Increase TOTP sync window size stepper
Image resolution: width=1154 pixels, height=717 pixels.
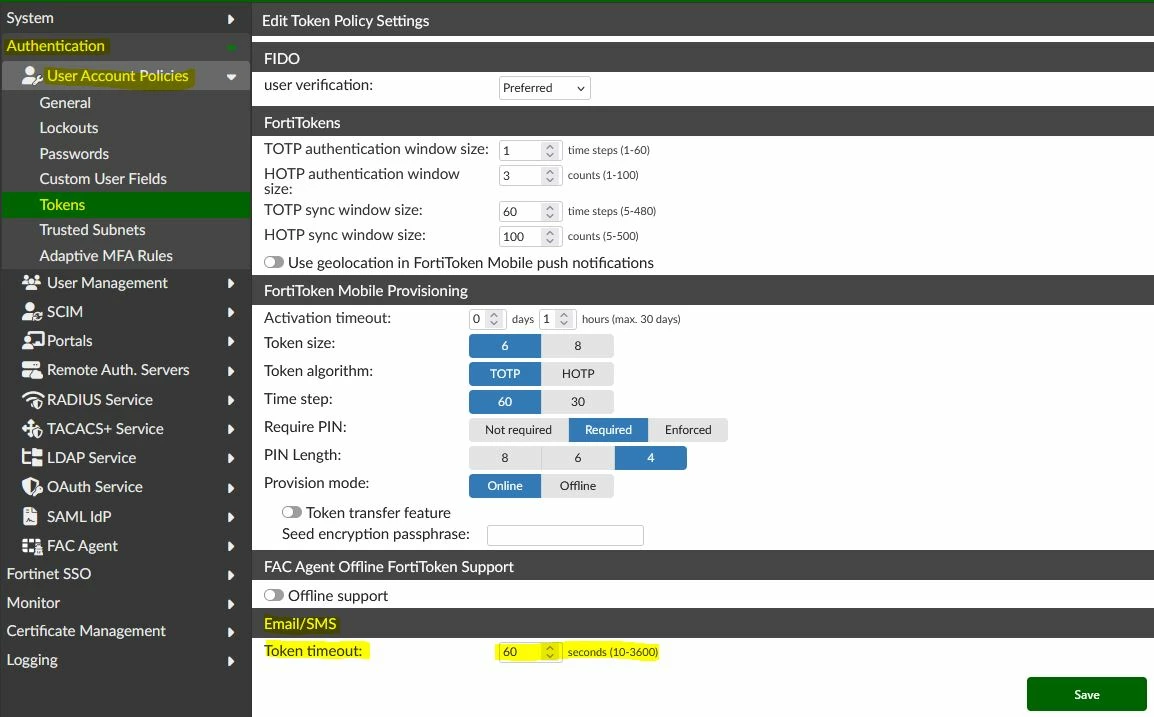point(550,207)
